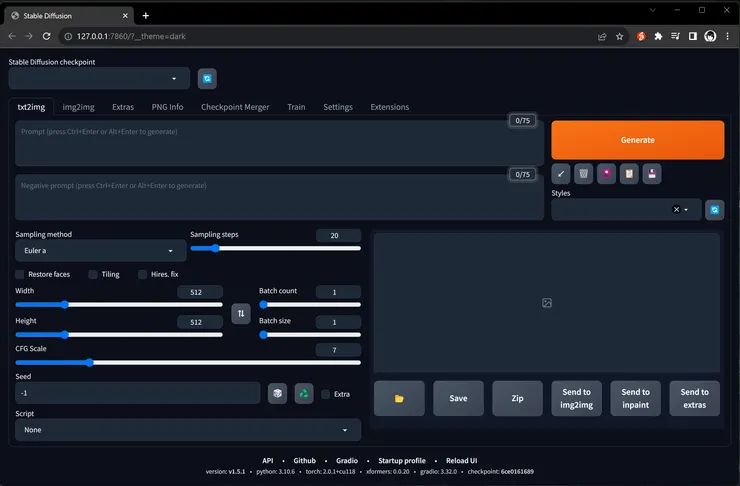This screenshot has height=486, width=740.
Task: Click the Seed input field
Action: click(138, 393)
